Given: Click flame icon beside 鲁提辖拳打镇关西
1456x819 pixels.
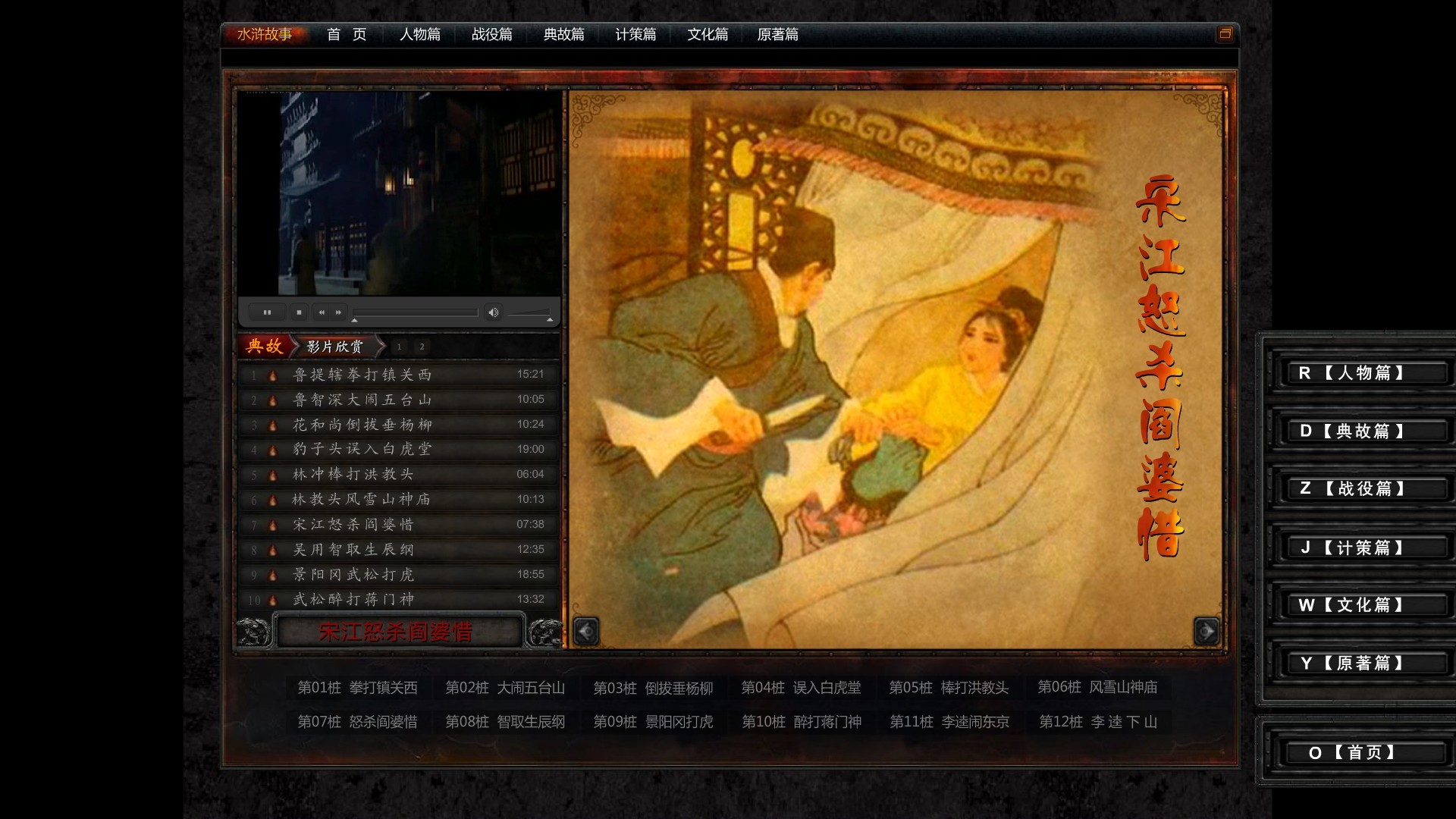Looking at the screenshot, I should point(273,375).
